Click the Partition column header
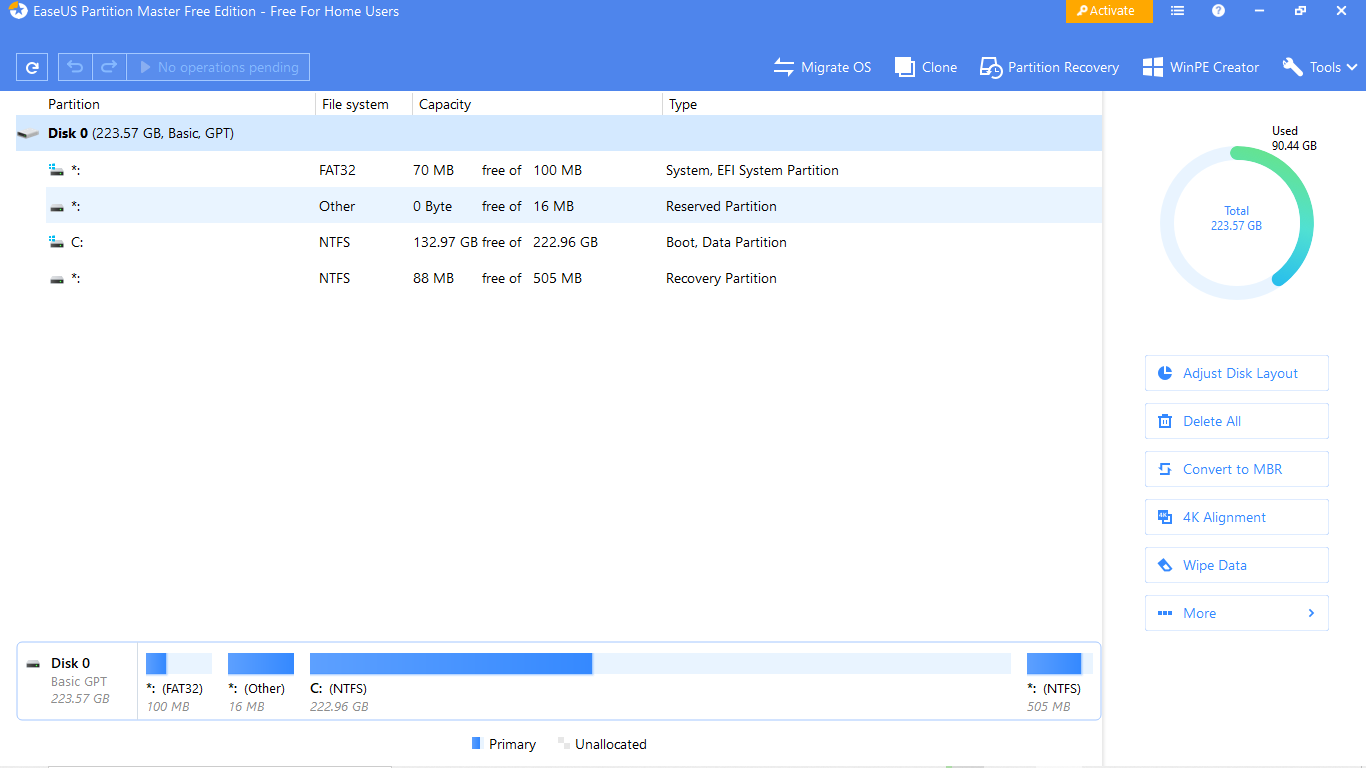 [x=74, y=104]
